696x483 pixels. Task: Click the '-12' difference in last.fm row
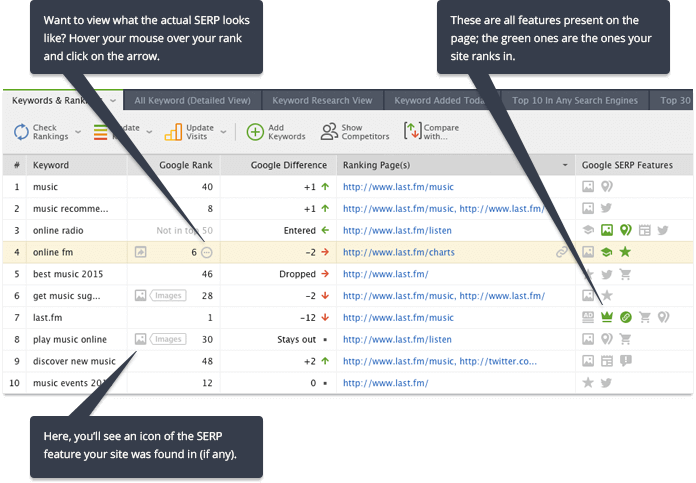(x=308, y=317)
